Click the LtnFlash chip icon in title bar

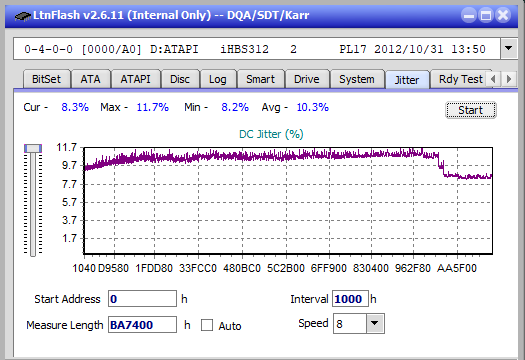click(x=23, y=15)
